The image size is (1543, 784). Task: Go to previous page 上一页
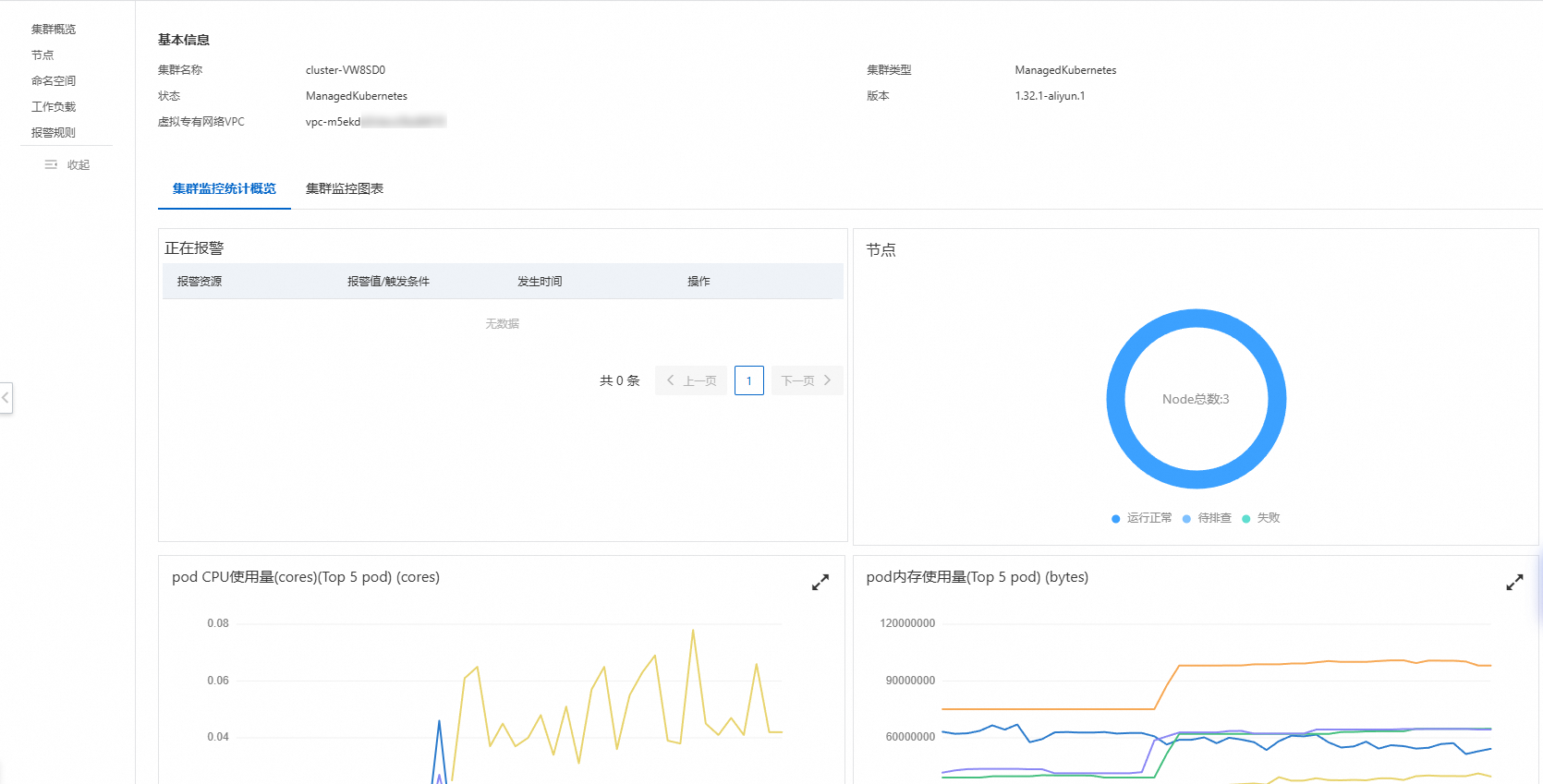[691, 380]
